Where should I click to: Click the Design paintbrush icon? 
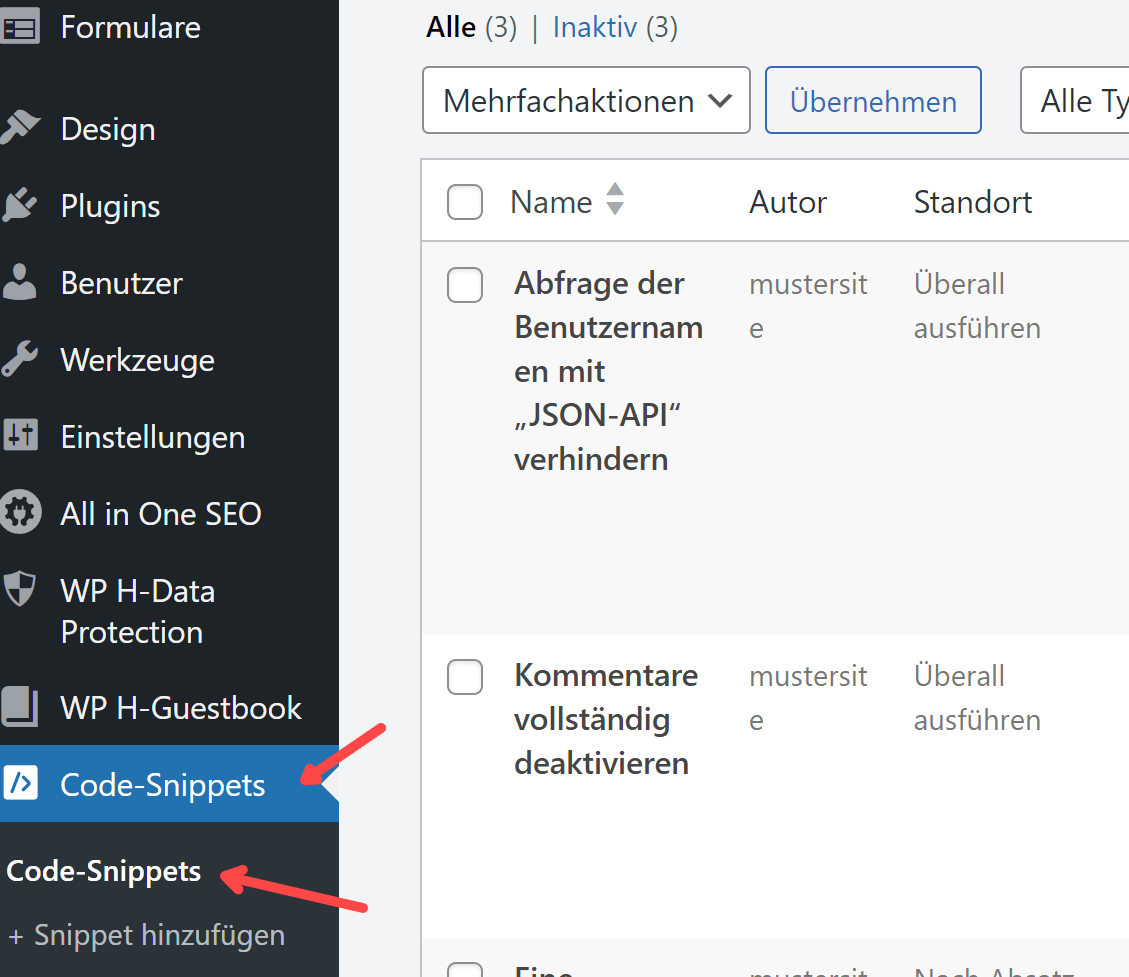[x=20, y=129]
